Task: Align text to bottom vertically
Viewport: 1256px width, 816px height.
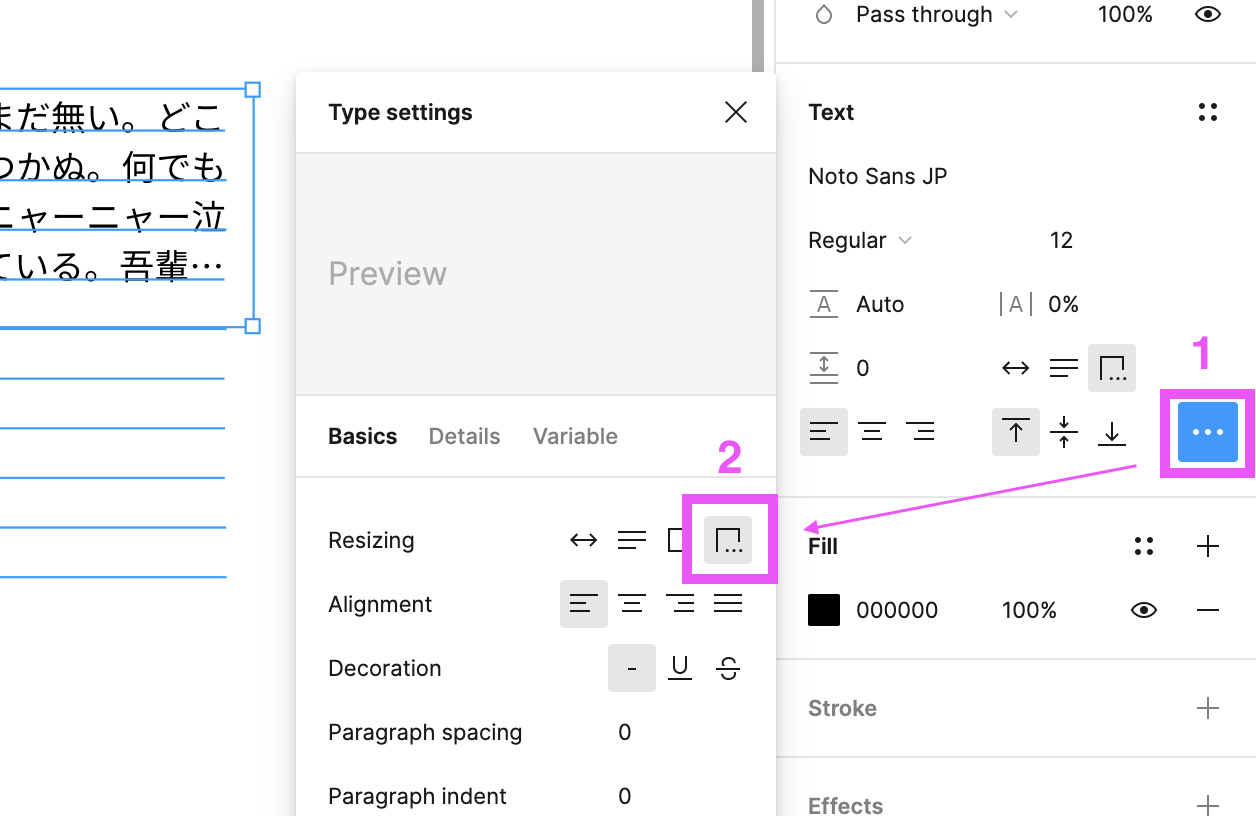Action: 1112,432
